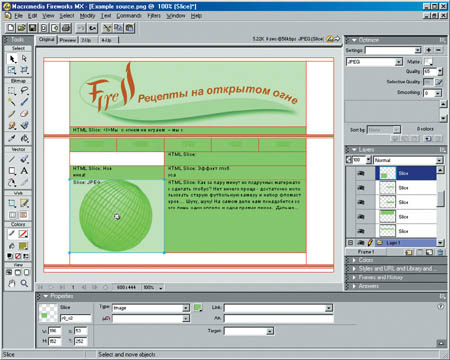Viewport: 450px width, 360px height.
Task: Switch to the 2-Up tab
Action: coord(86,40)
